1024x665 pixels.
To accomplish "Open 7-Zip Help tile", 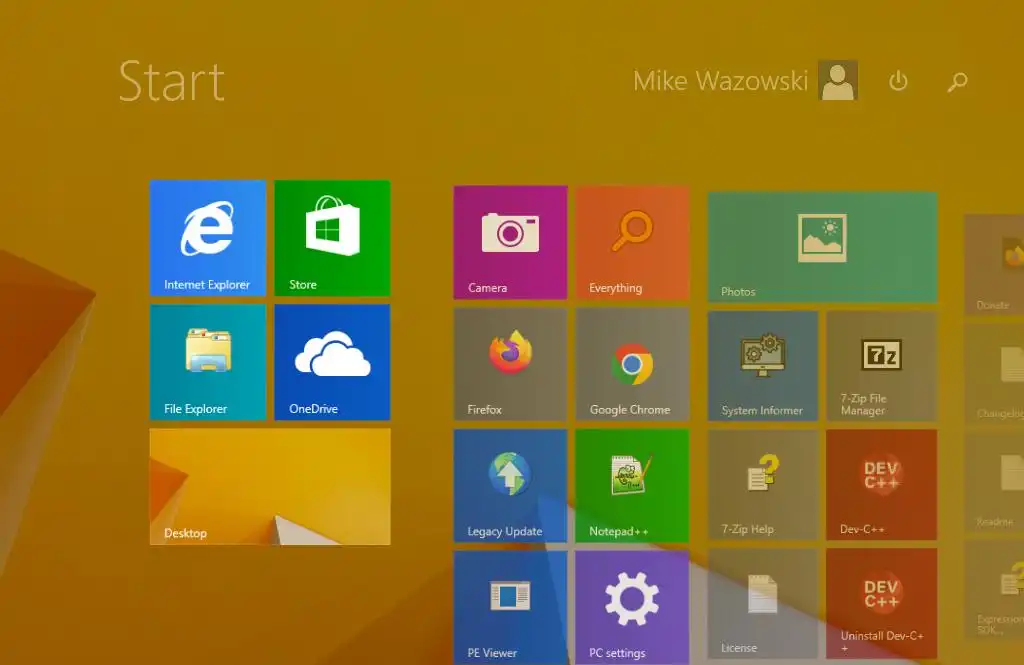I will pos(763,485).
